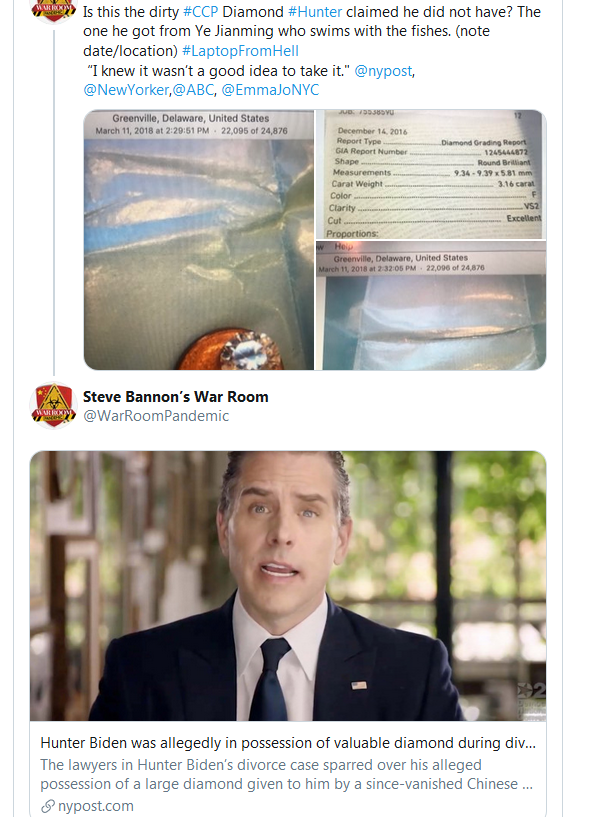The width and height of the screenshot is (595, 817).
Task: Open the Hunter Biden diamond article headline
Action: (x=288, y=742)
